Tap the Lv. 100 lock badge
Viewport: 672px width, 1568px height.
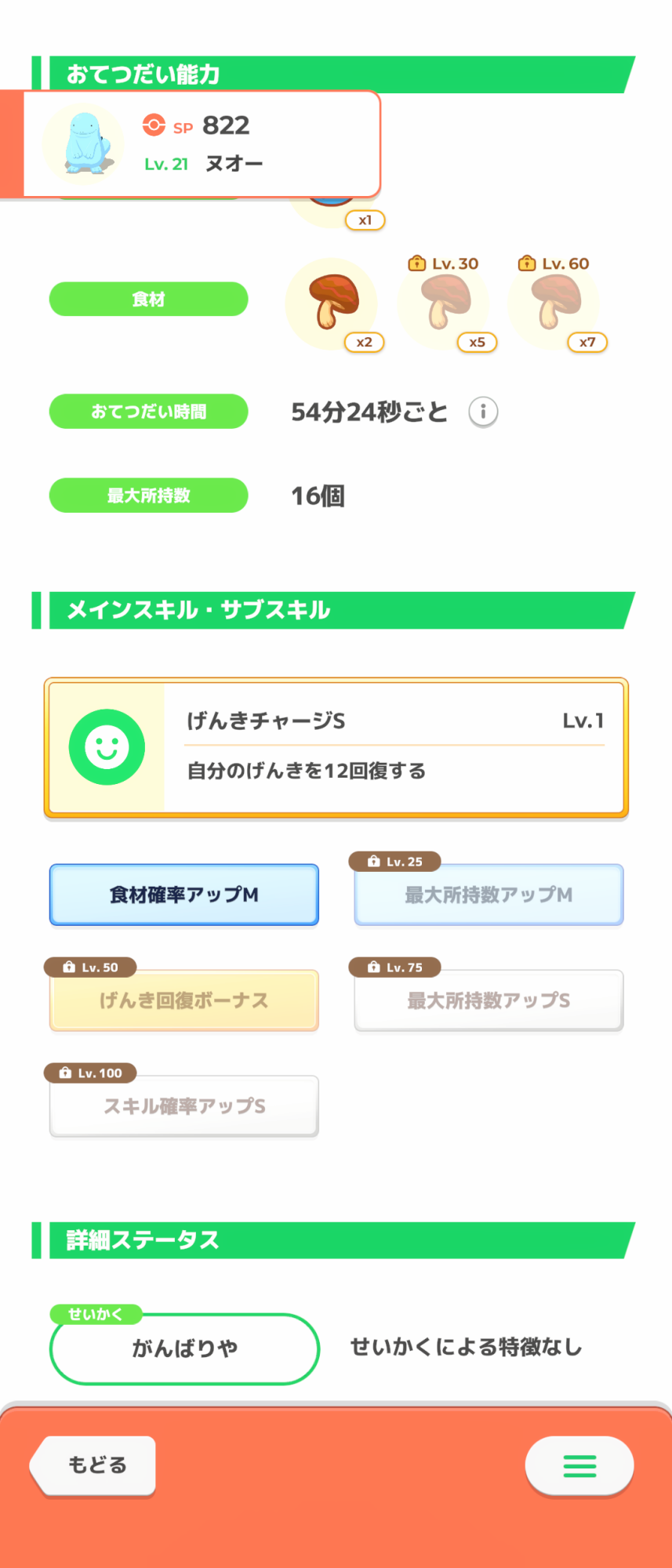[91, 1073]
